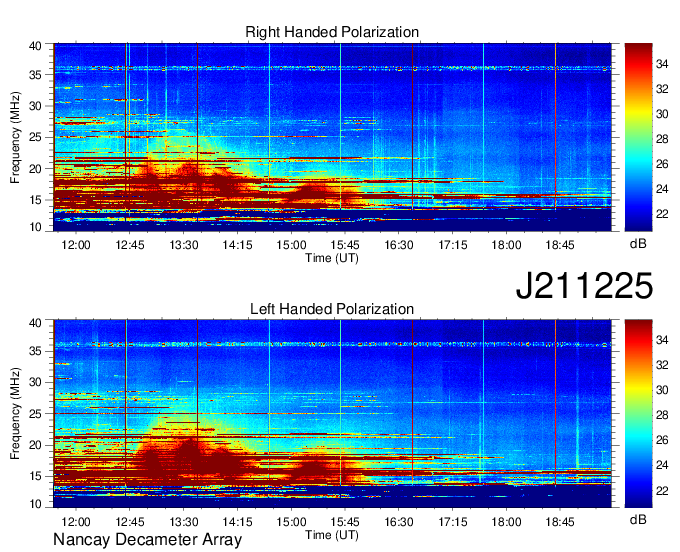Click the 22 dB tick on Left Handed colorbar
680x552 pixels.
tap(662, 490)
